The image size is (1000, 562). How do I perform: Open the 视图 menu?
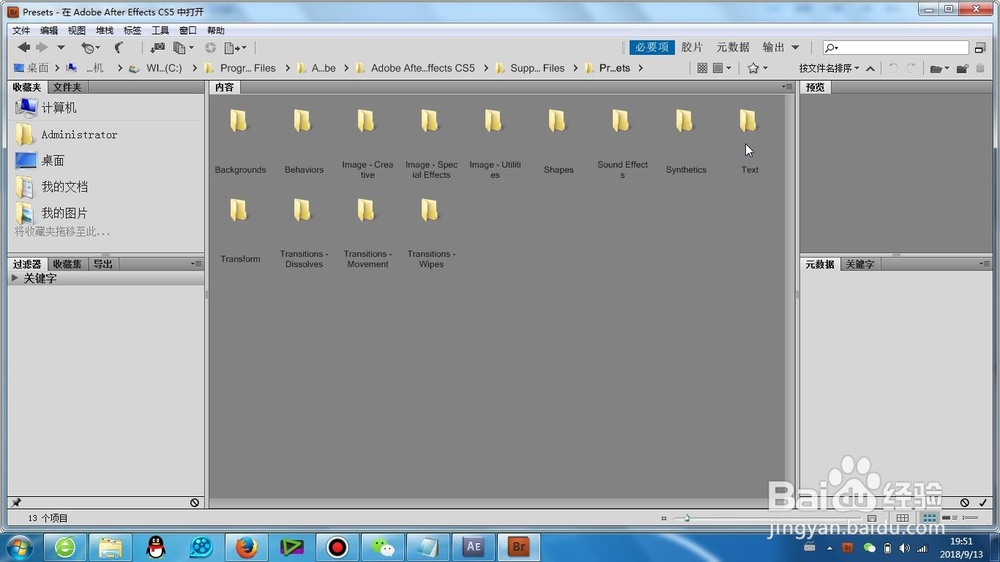click(x=77, y=30)
